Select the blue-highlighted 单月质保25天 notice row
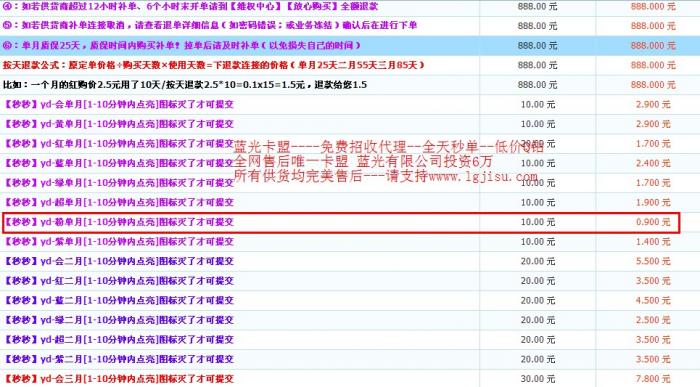Image resolution: width=700 pixels, height=387 pixels. 350,46
